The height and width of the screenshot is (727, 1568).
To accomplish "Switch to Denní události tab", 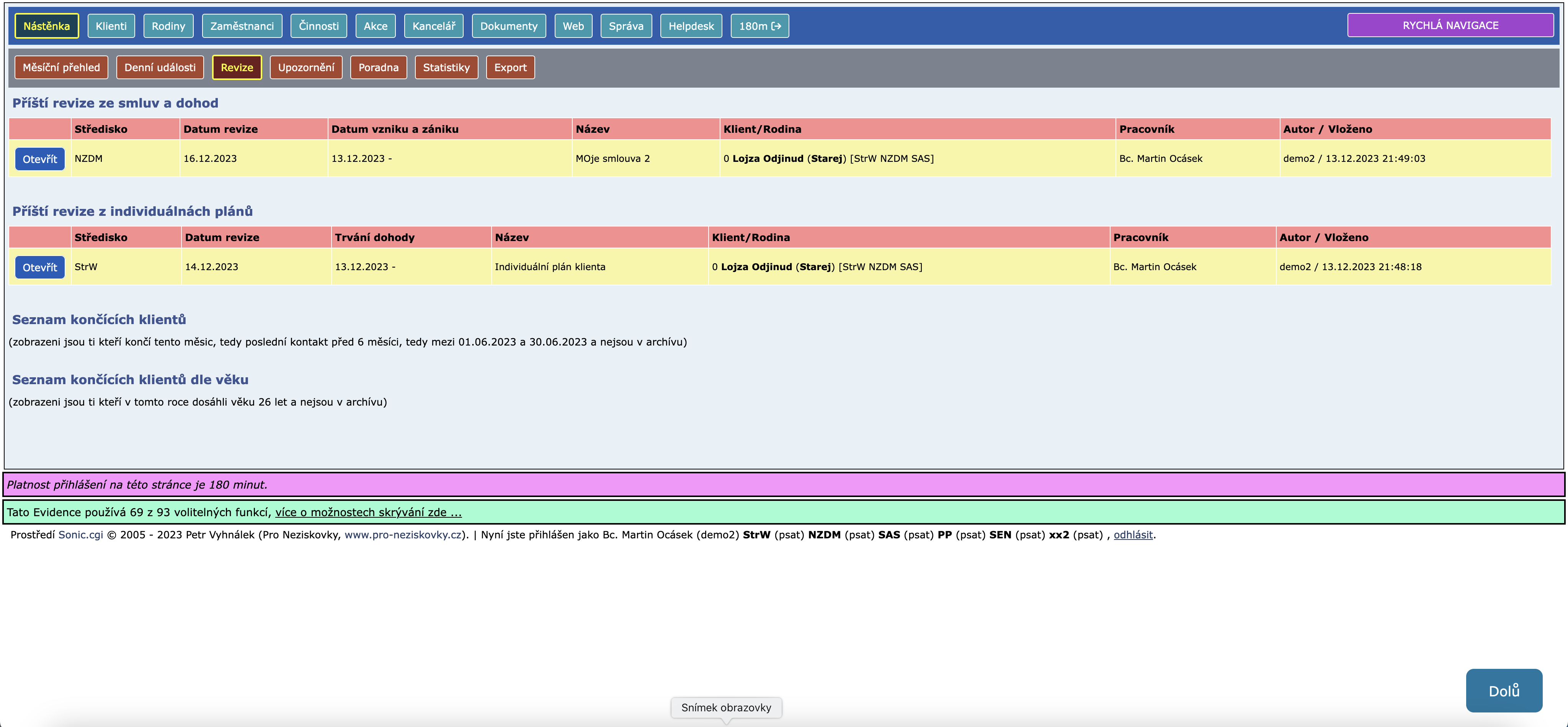I will (160, 67).
